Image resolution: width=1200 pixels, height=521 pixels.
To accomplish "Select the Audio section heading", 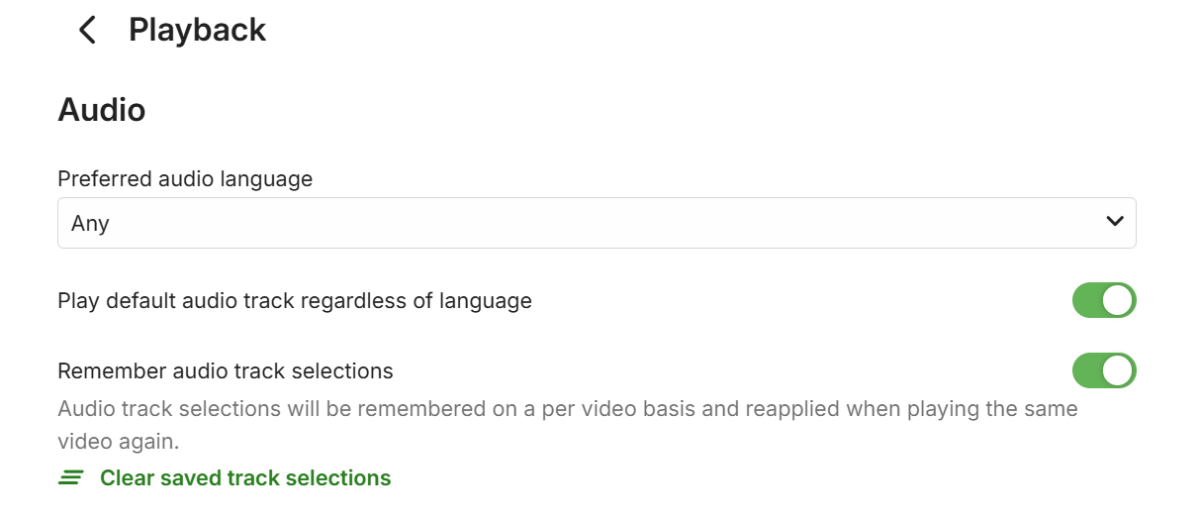I will click(102, 109).
